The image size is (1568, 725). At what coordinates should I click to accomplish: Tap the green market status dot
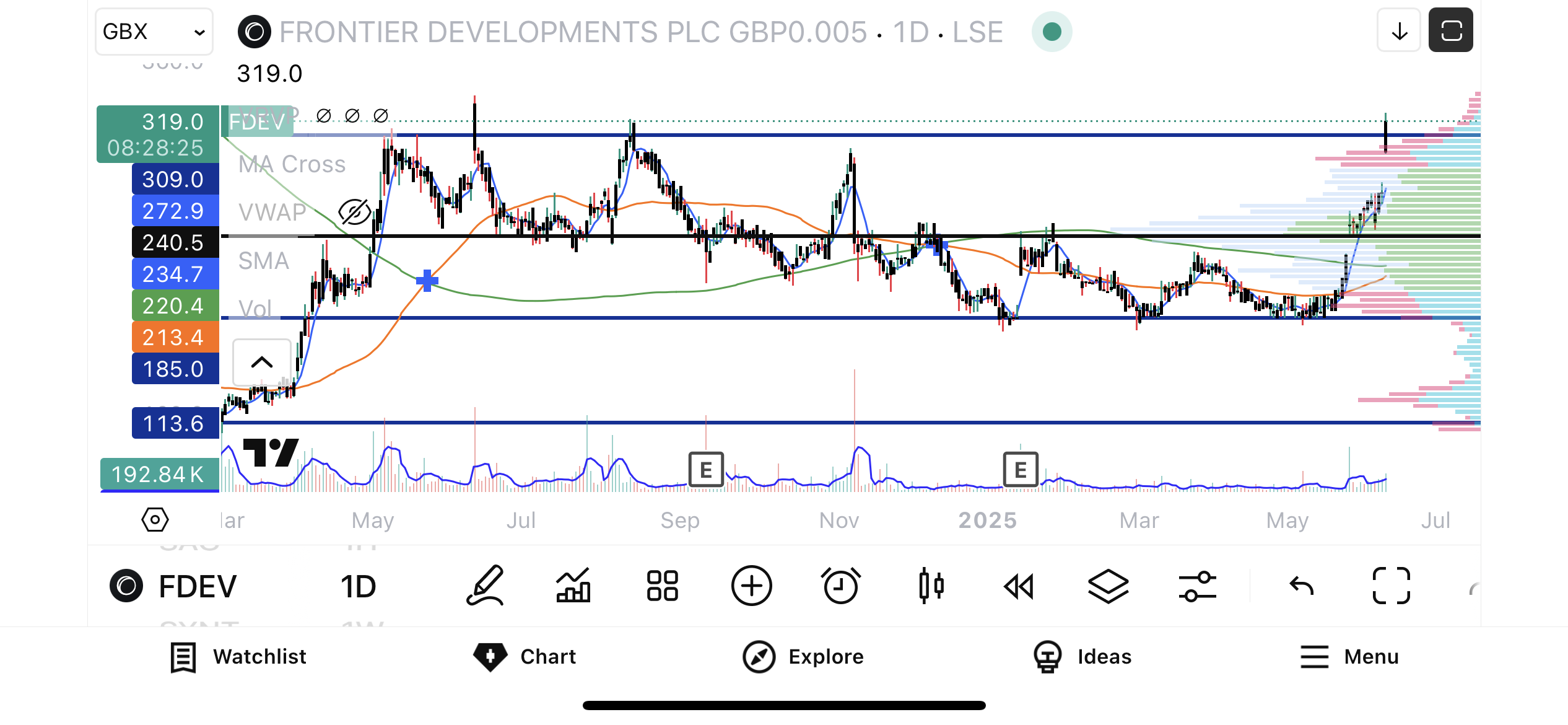(1052, 32)
